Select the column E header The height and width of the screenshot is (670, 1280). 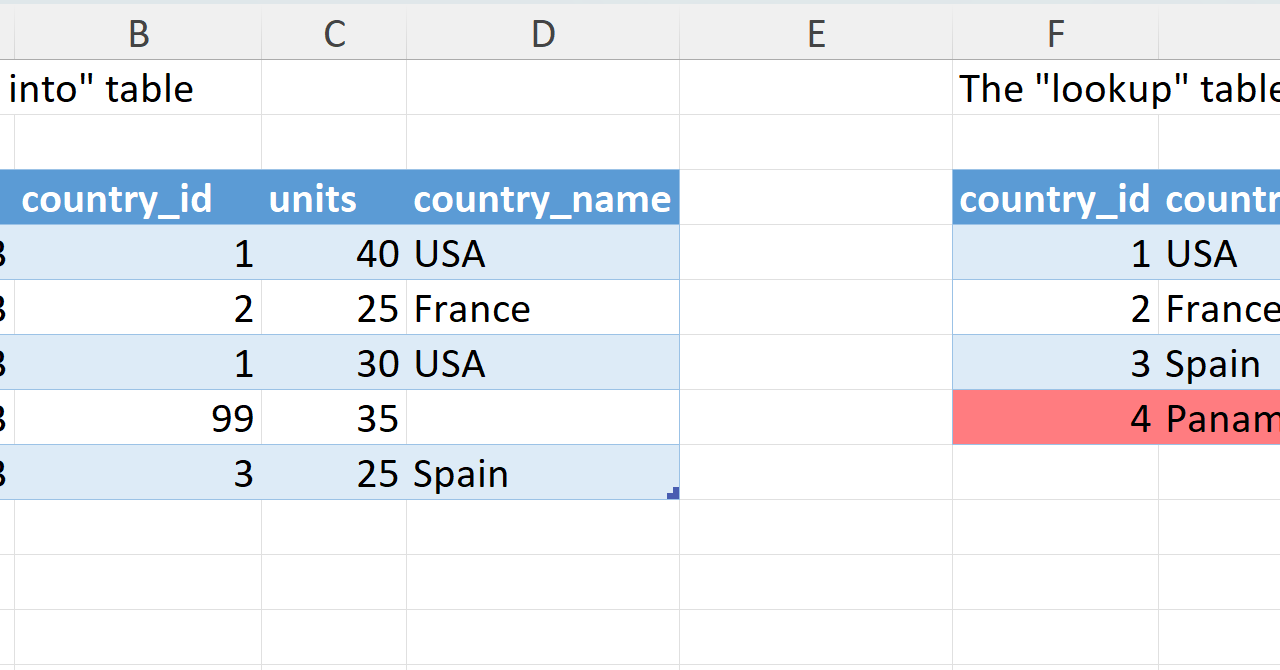point(816,35)
